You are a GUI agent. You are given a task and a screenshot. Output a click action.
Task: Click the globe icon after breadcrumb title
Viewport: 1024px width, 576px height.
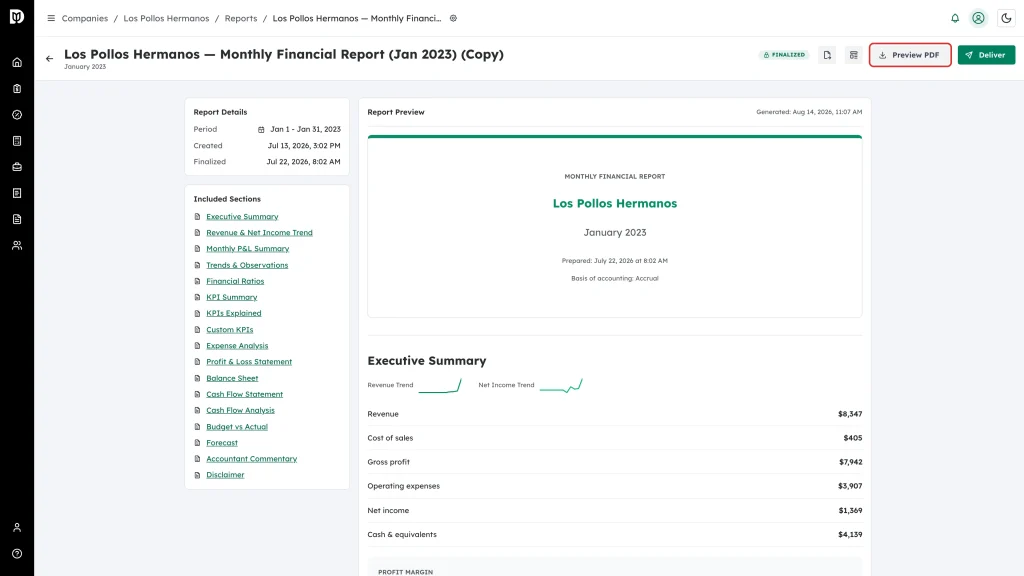(453, 18)
